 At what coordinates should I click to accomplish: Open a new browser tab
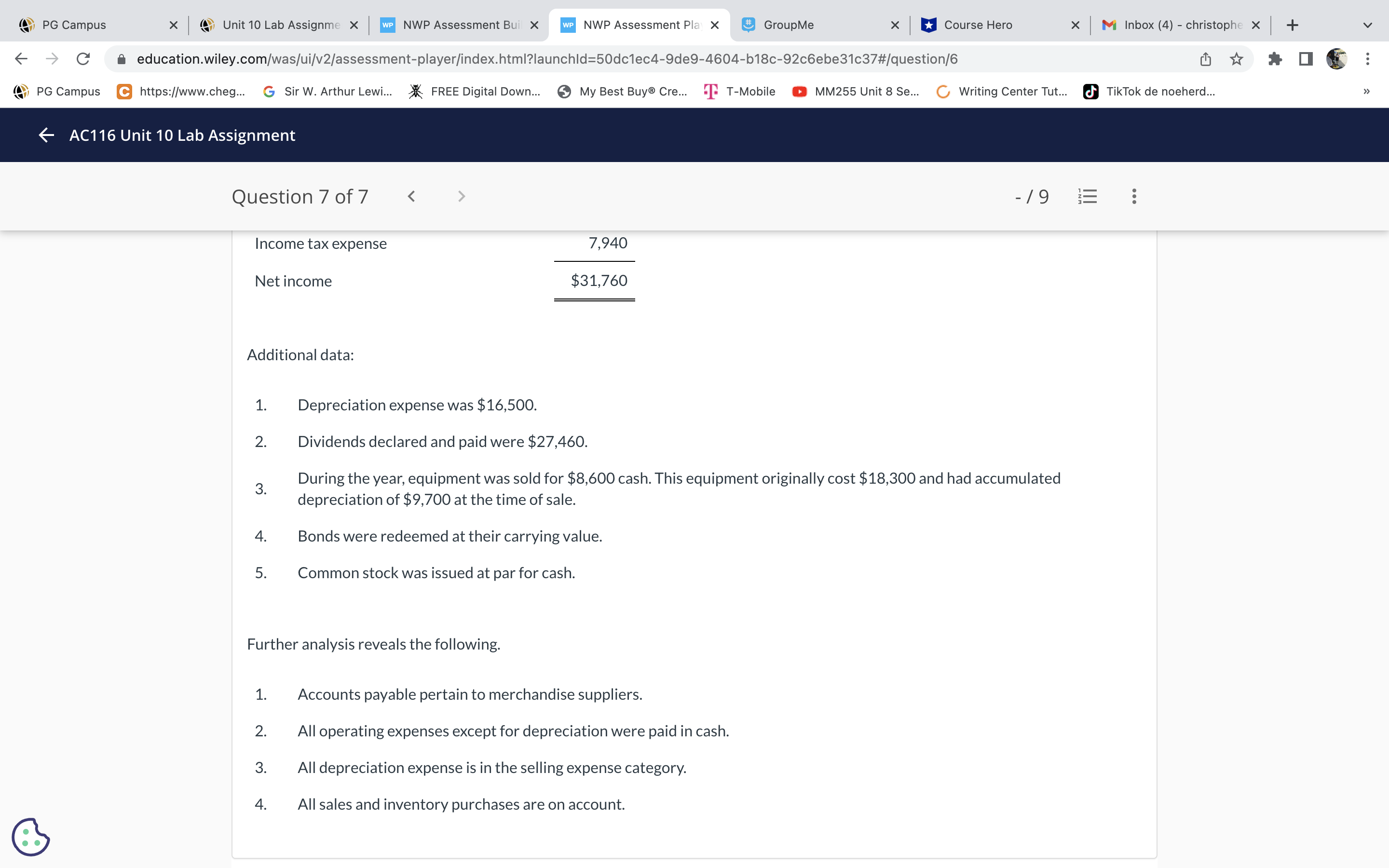coord(1292,25)
